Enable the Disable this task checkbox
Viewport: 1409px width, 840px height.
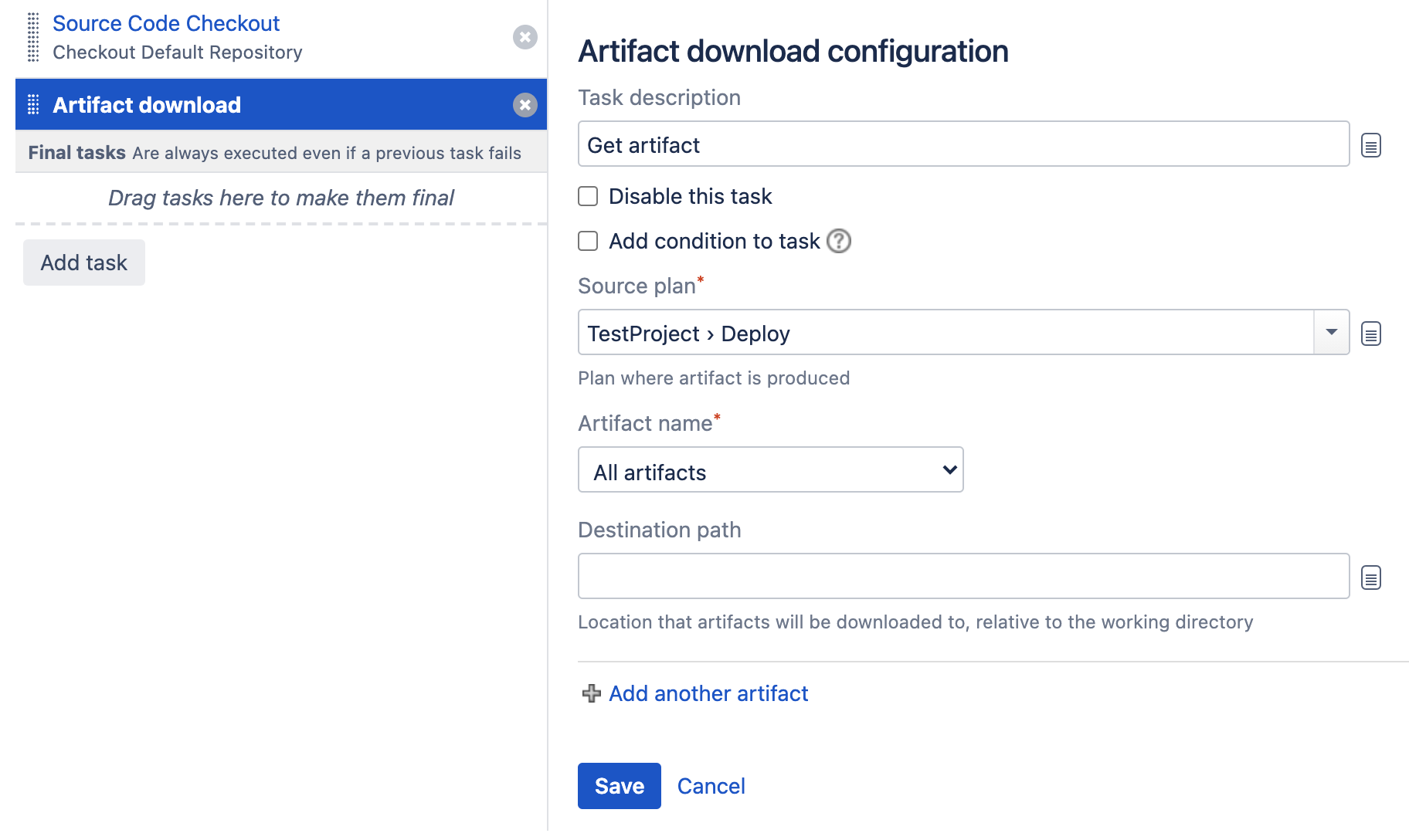pos(587,196)
